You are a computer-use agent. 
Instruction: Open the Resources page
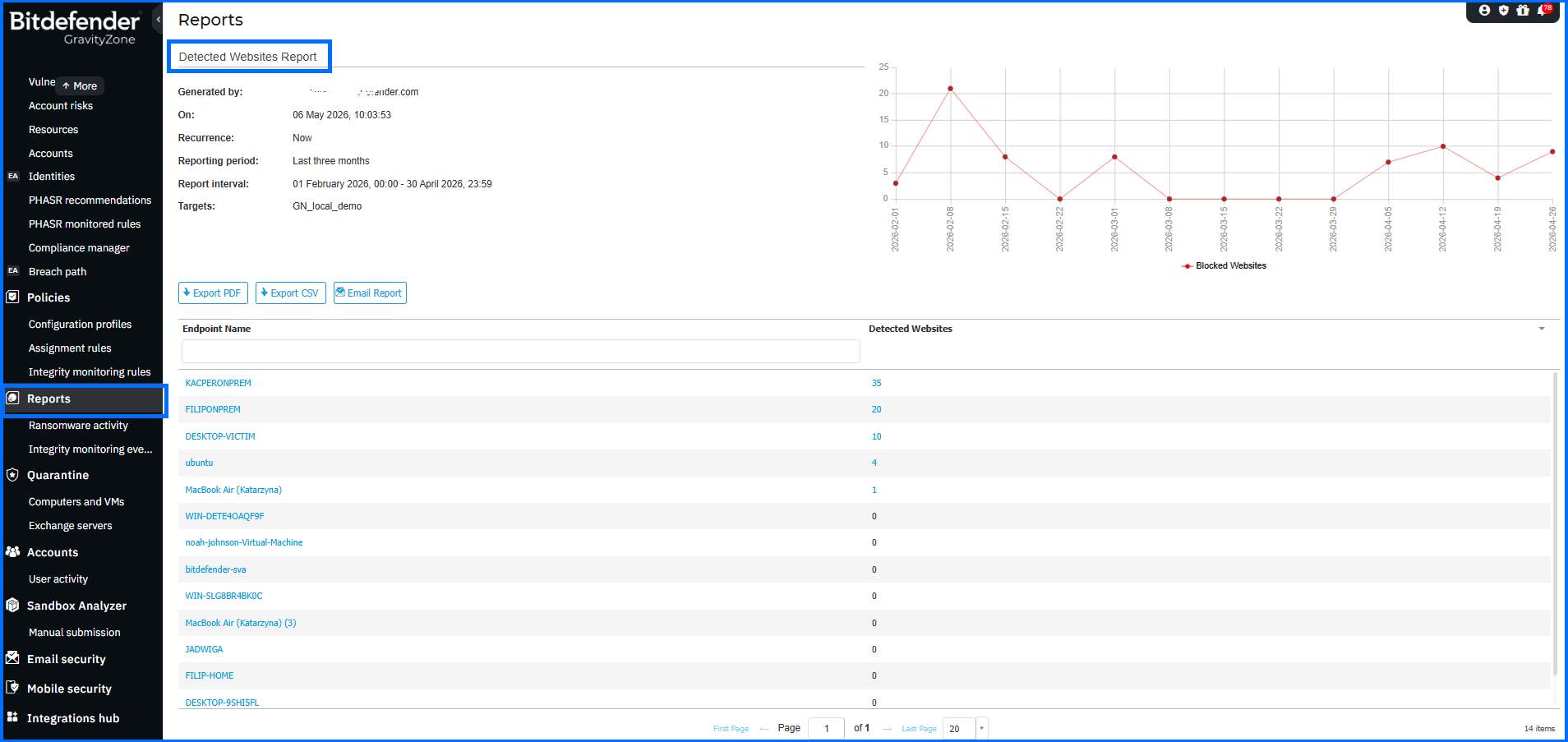coord(53,130)
